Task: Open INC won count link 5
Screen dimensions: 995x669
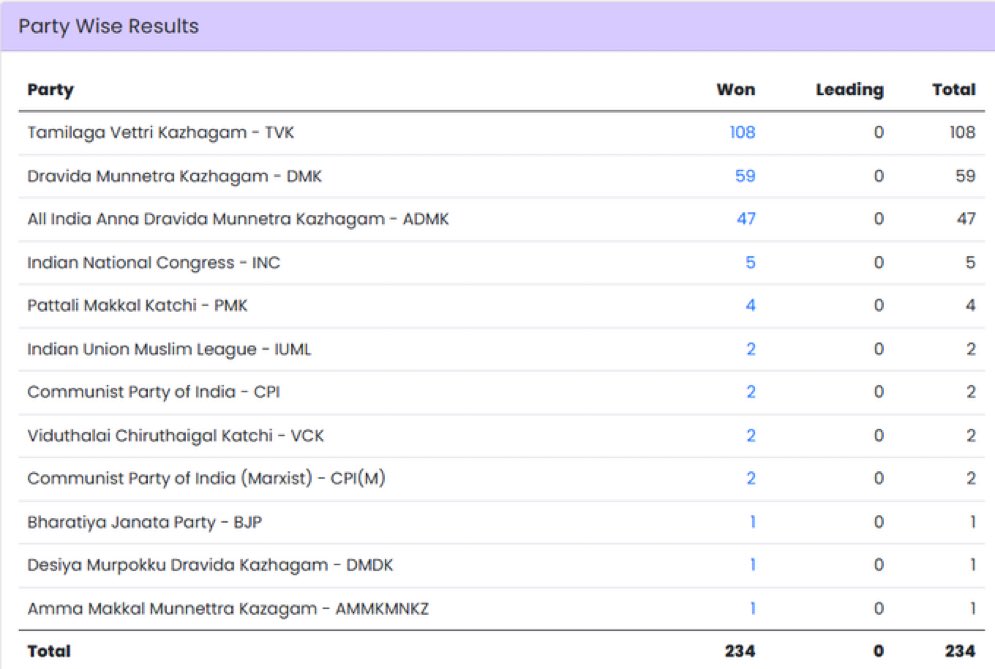Action: (x=750, y=262)
